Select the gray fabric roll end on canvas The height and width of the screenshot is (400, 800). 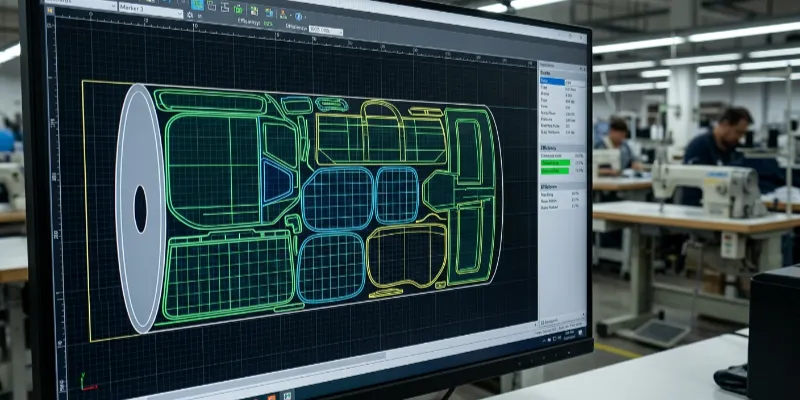click(140, 209)
